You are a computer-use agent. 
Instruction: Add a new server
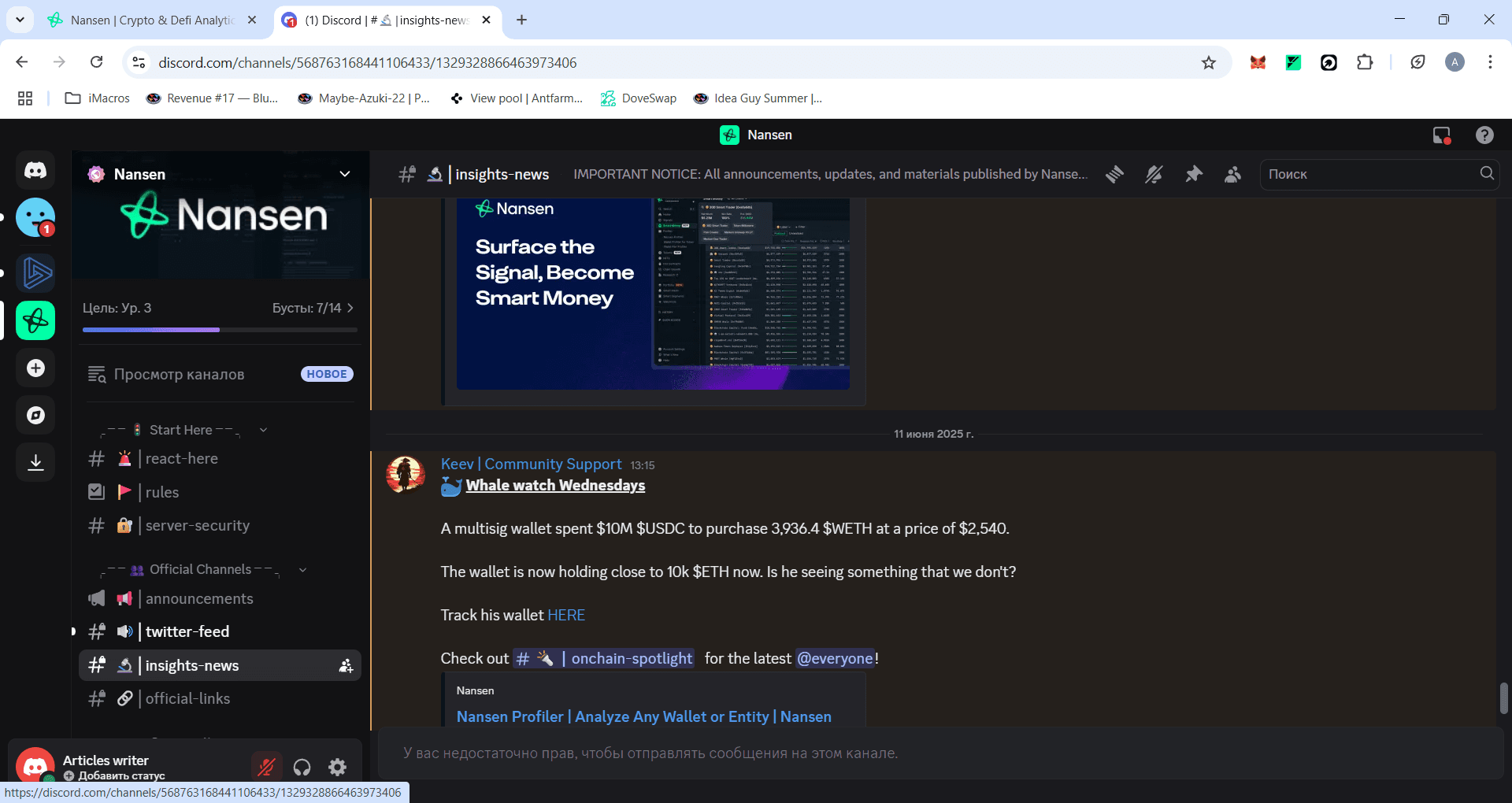(x=35, y=368)
